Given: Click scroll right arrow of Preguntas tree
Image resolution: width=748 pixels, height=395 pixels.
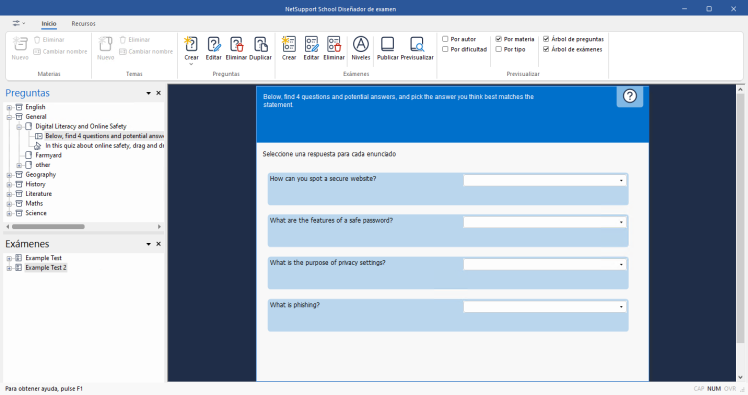Looking at the screenshot, I should 159,227.
